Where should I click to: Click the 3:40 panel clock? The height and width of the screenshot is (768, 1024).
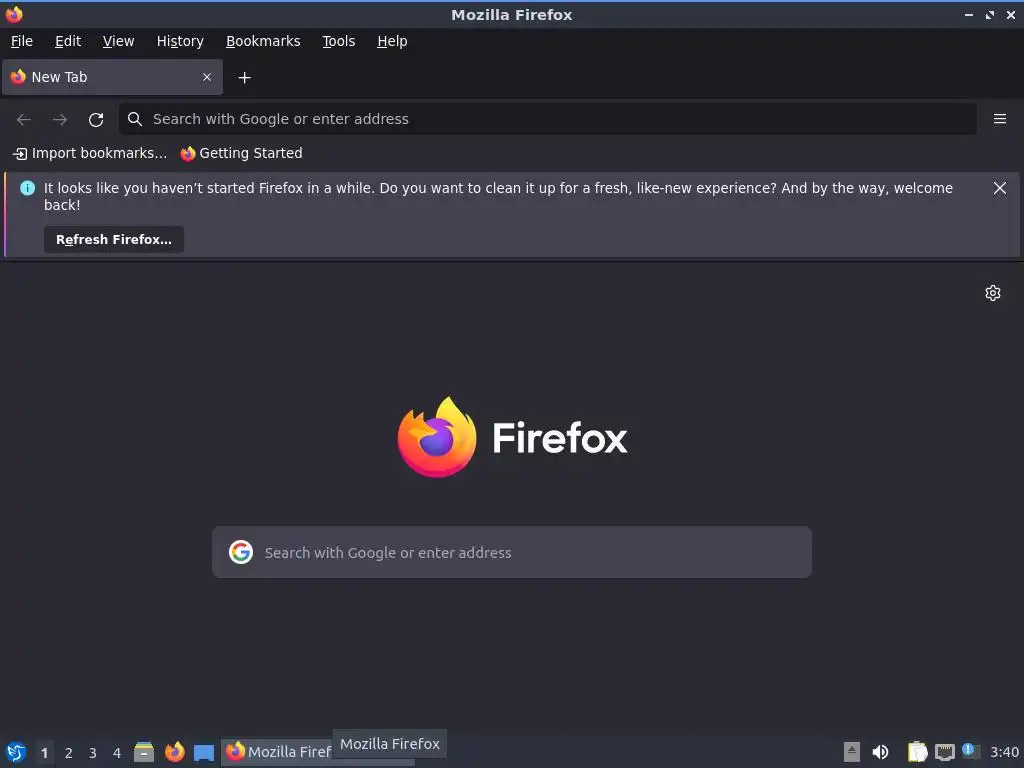pos(1004,752)
